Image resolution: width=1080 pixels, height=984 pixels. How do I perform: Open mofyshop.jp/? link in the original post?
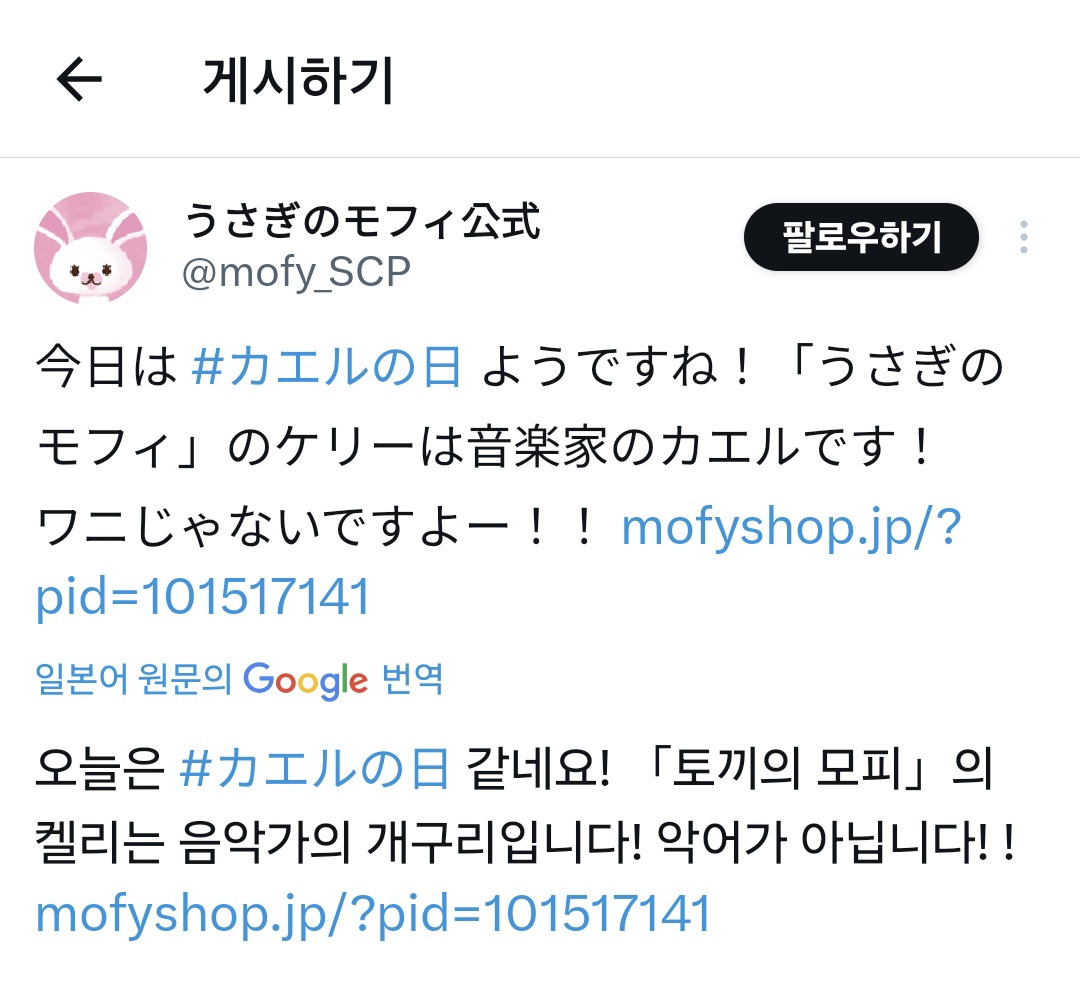click(x=791, y=528)
